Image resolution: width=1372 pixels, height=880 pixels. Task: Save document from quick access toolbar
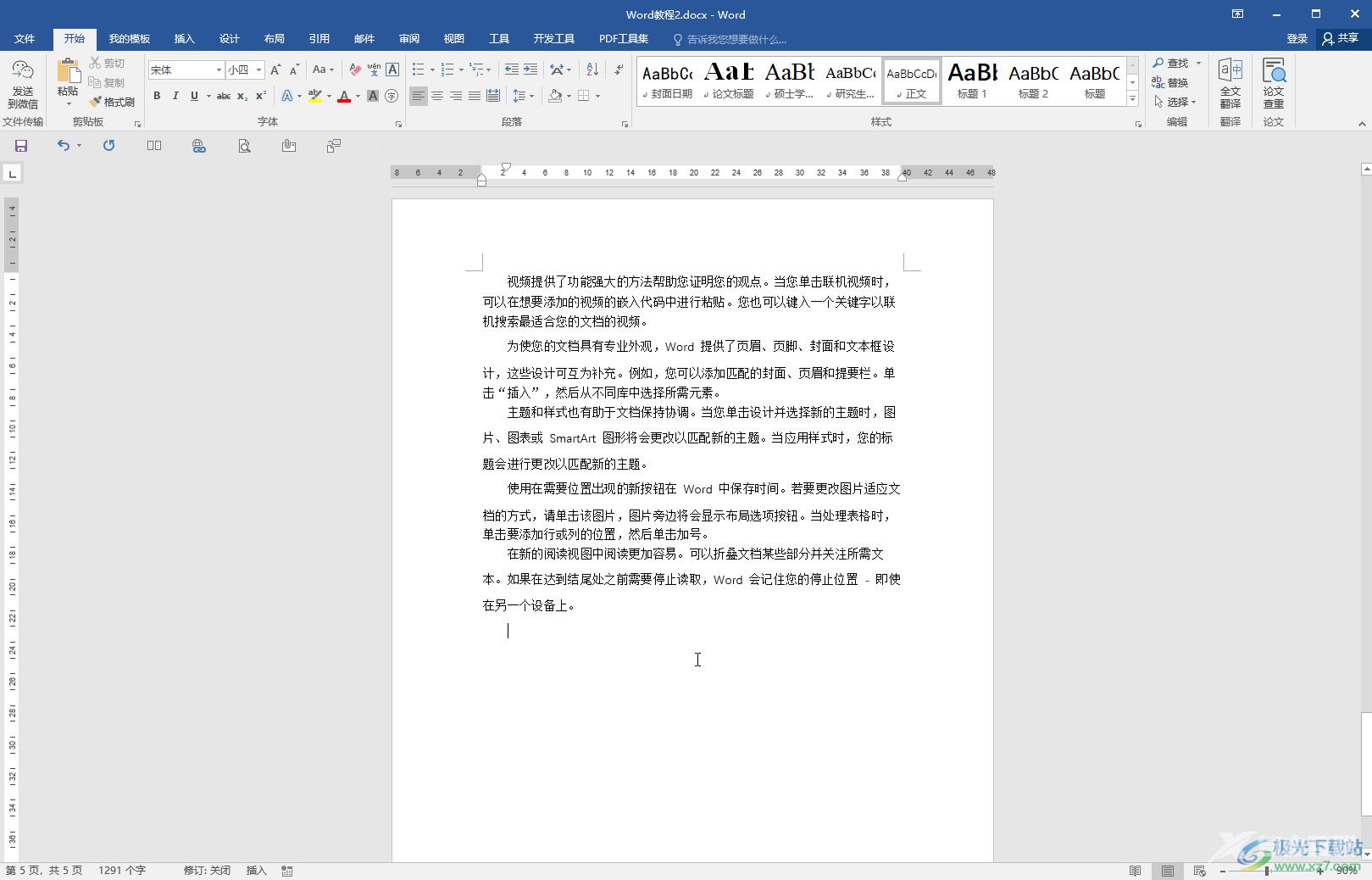21,146
